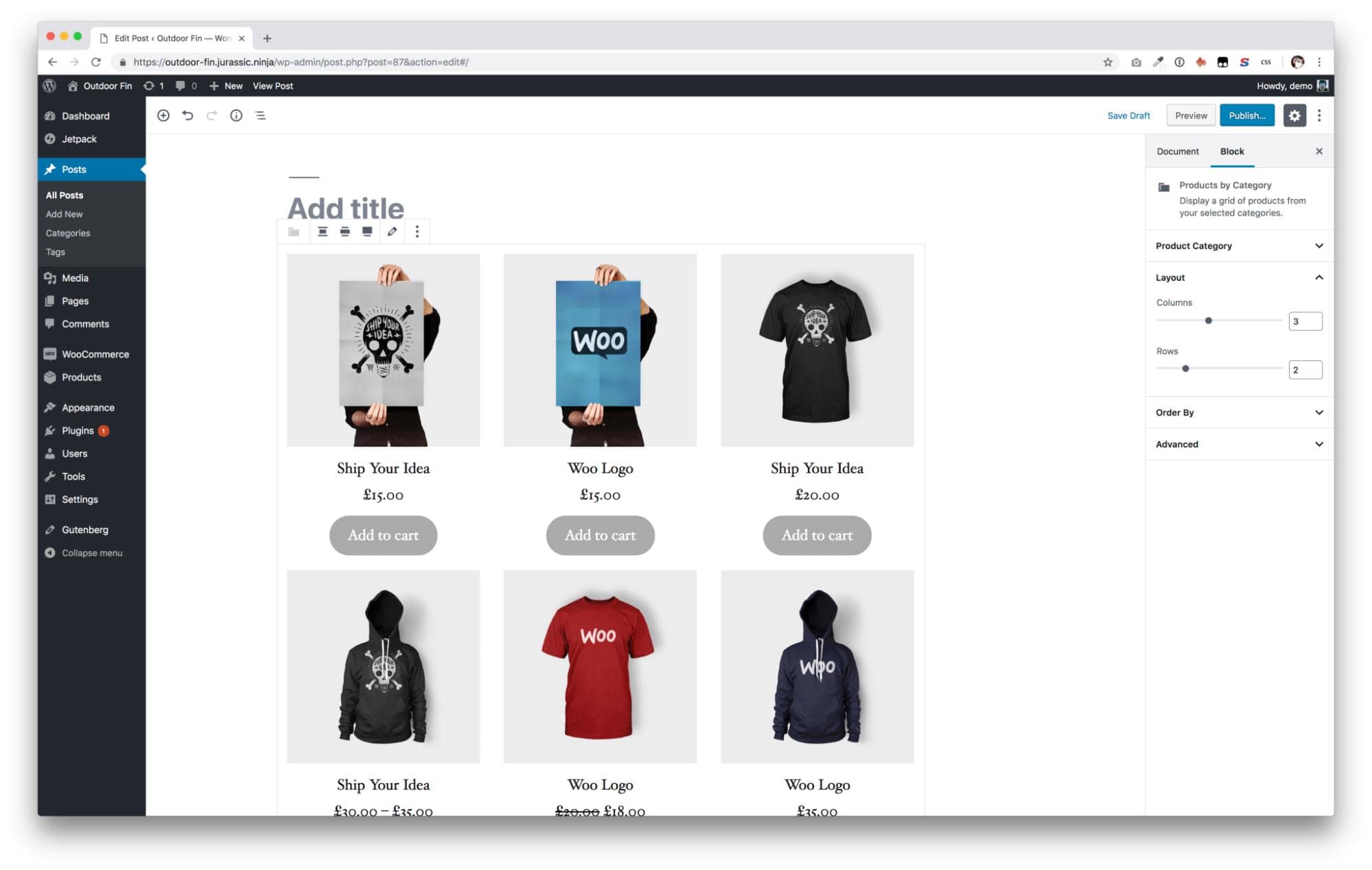Drag the Columns slider to adjust

pos(1208,320)
